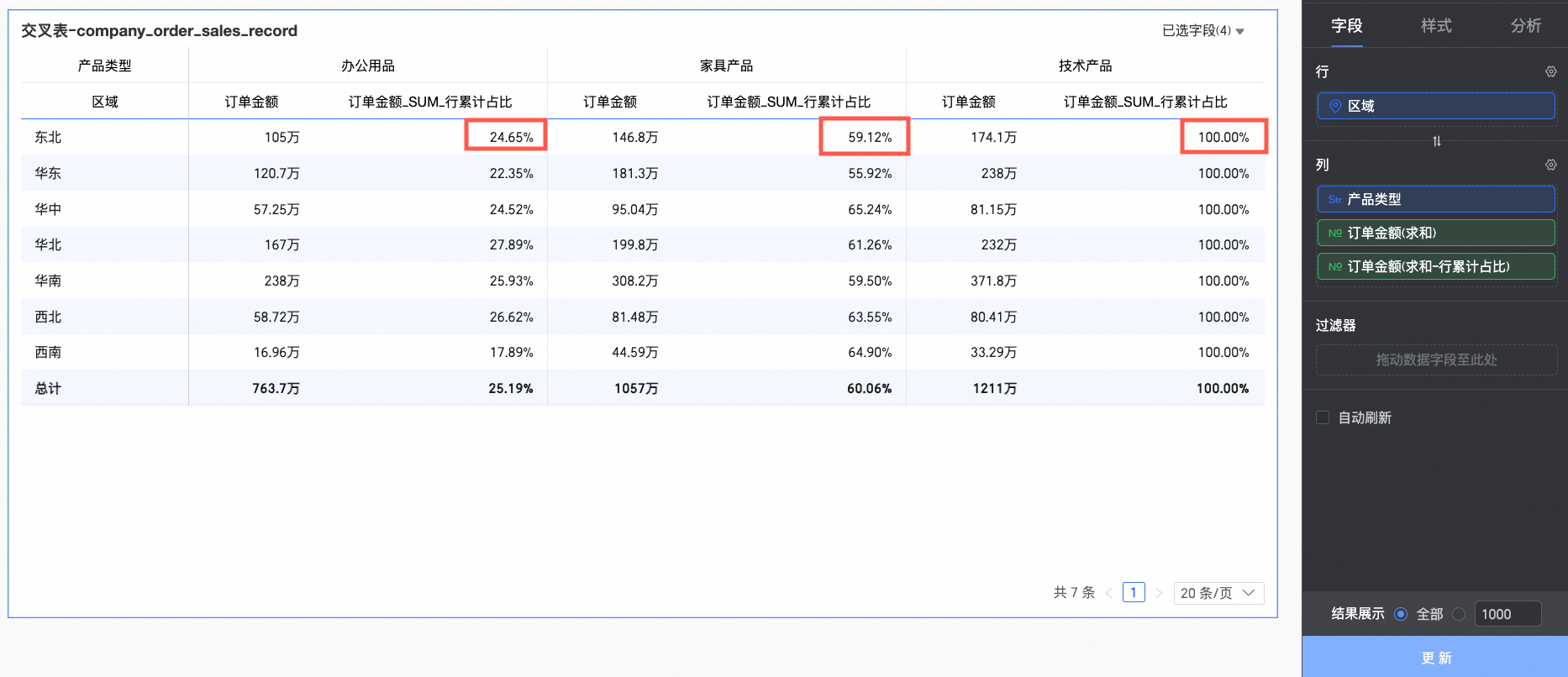Click the 27.89% cell in 华北 row
This screenshot has width=1568, height=677.
[x=511, y=244]
